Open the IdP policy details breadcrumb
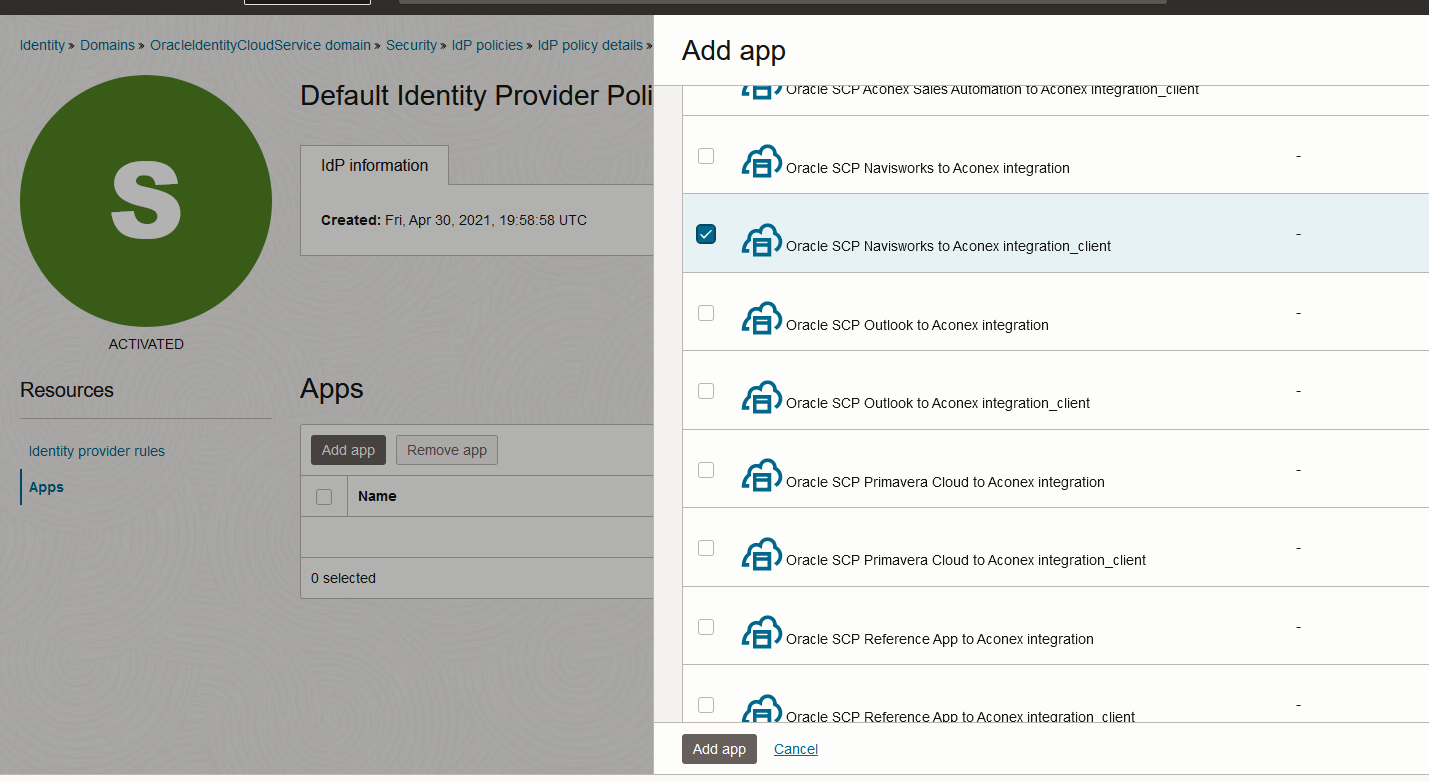1429x782 pixels. pyautogui.click(x=590, y=45)
